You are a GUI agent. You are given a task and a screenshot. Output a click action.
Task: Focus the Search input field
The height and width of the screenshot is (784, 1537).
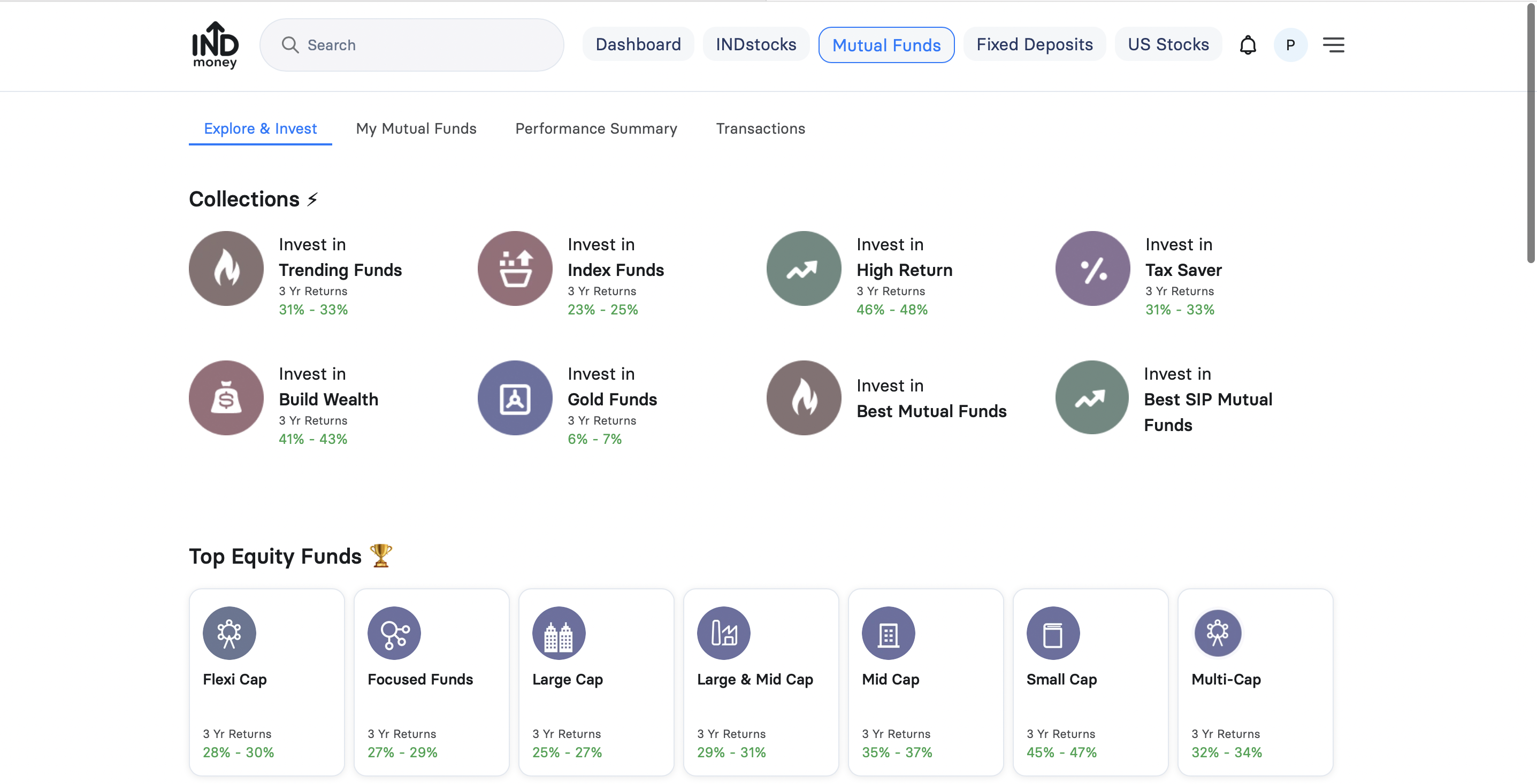pos(411,45)
